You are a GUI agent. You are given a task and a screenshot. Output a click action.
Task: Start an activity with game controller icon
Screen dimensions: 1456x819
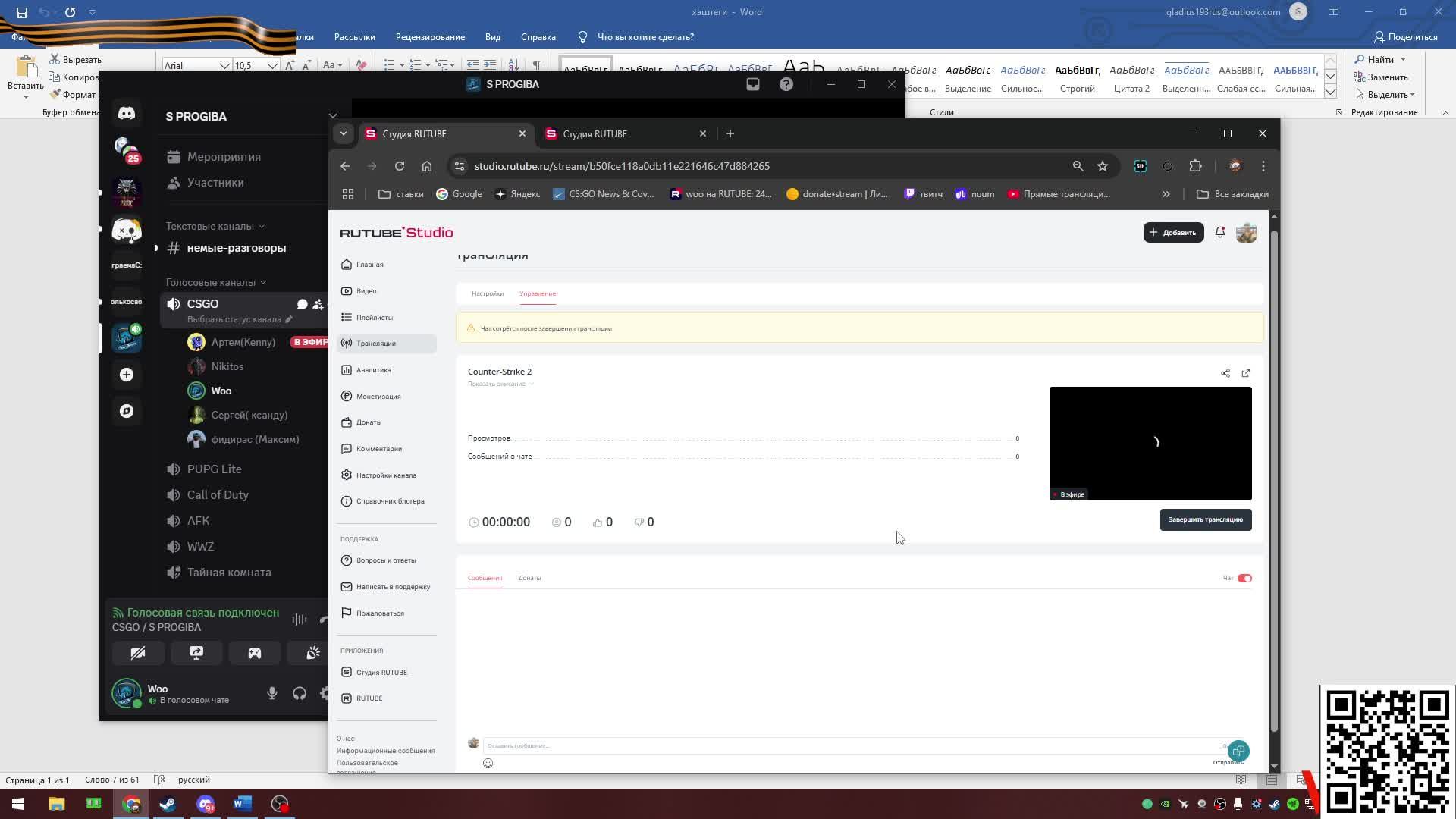point(255,653)
